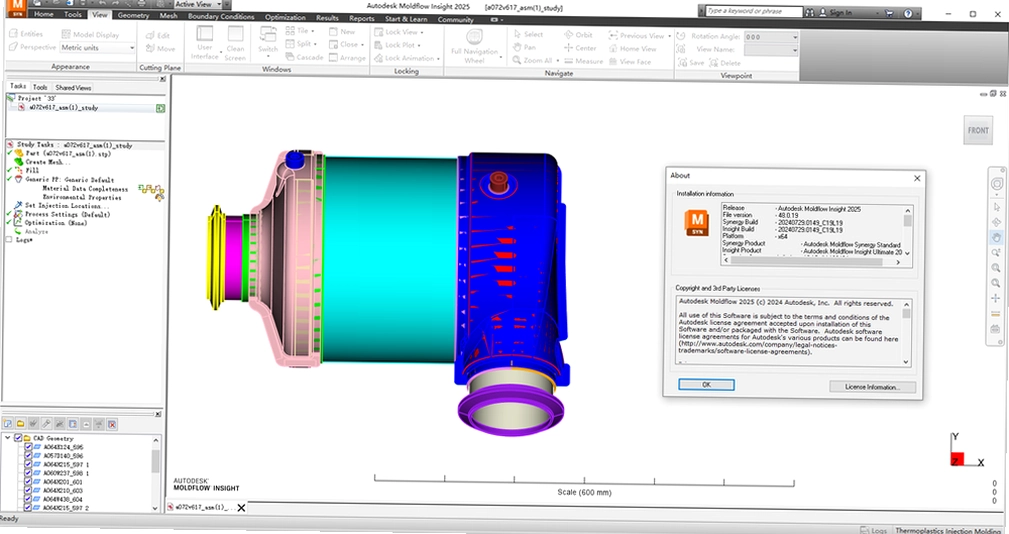Click the delete layer red X icon

(112, 424)
